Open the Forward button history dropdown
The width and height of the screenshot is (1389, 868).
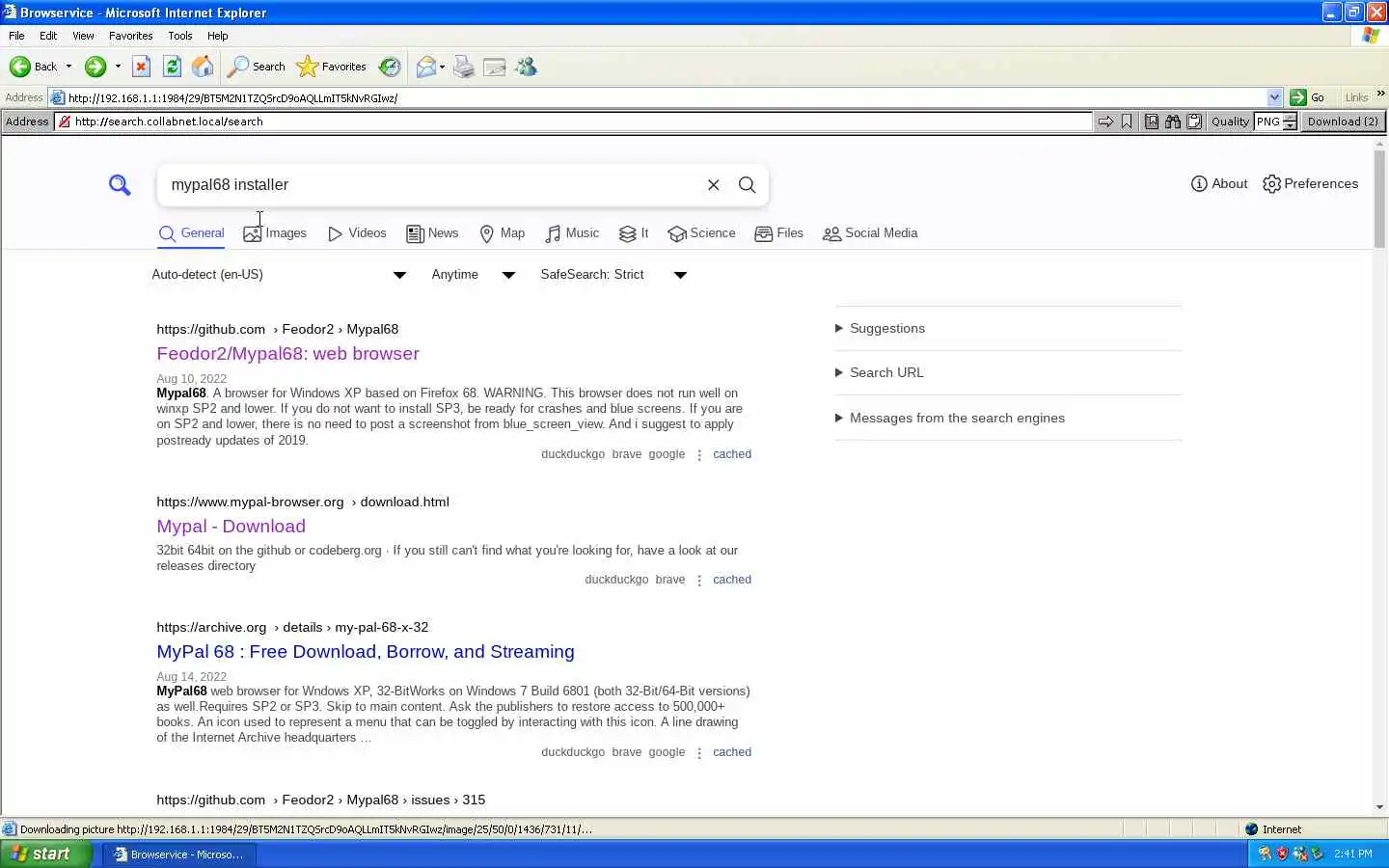pos(118,67)
